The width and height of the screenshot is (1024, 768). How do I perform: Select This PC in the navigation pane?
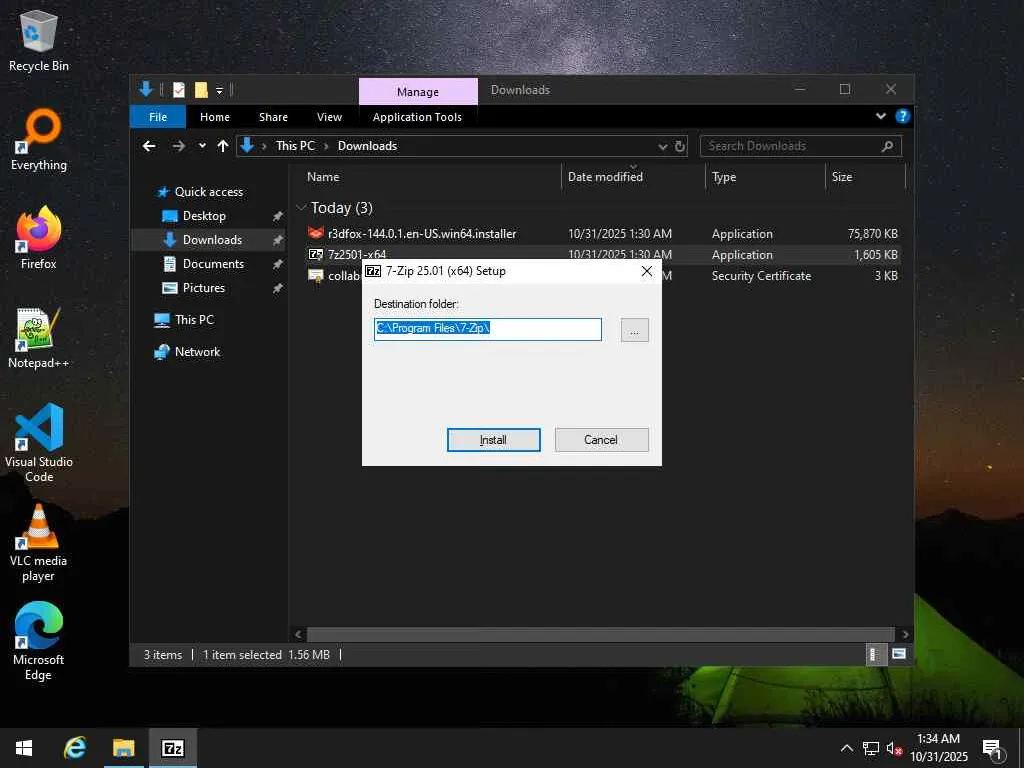pyautogui.click(x=194, y=320)
